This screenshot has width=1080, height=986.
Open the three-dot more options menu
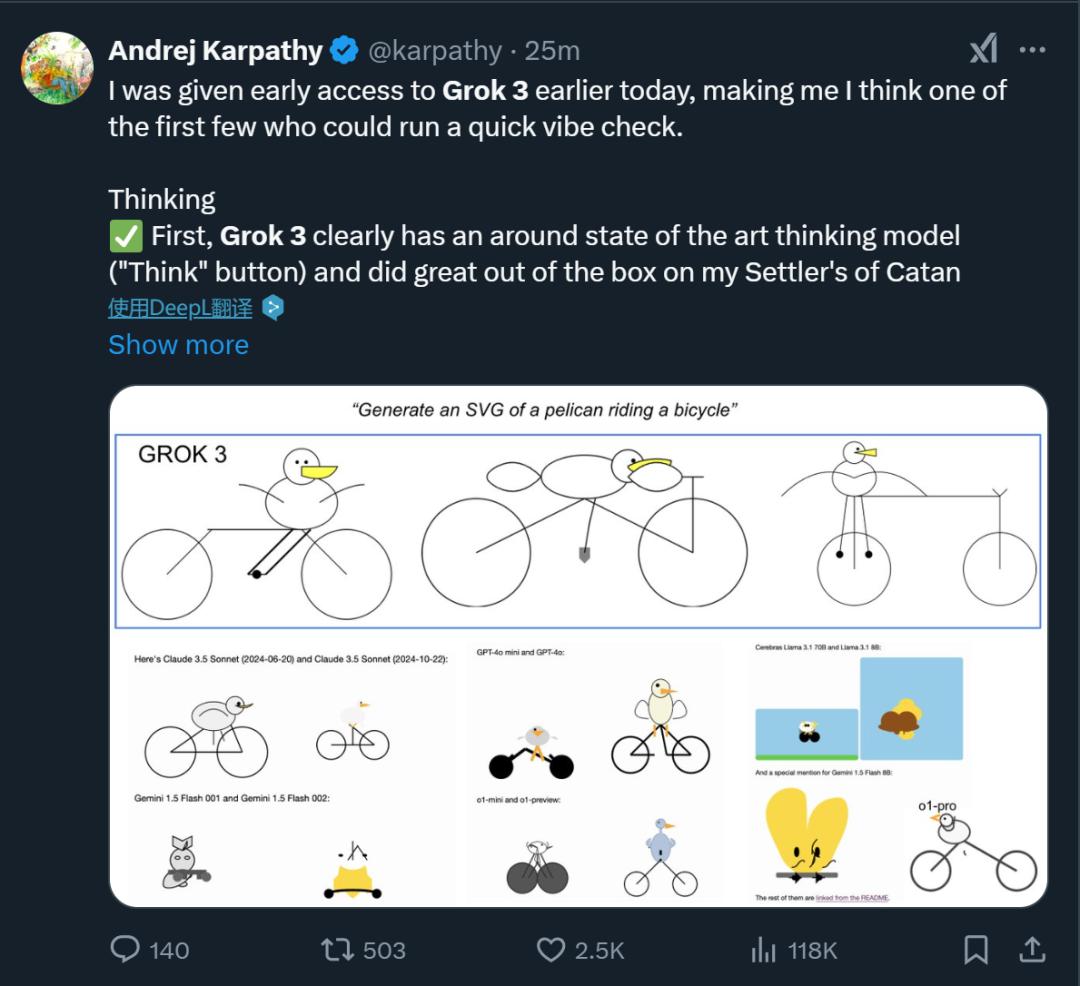tap(1032, 49)
